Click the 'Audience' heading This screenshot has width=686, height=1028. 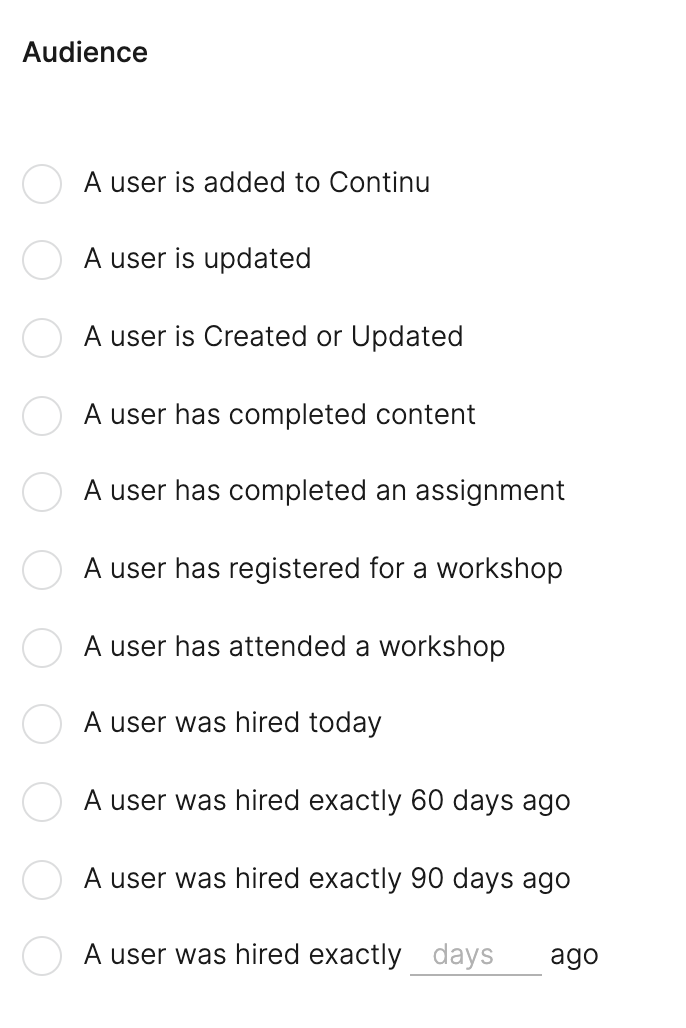point(85,52)
